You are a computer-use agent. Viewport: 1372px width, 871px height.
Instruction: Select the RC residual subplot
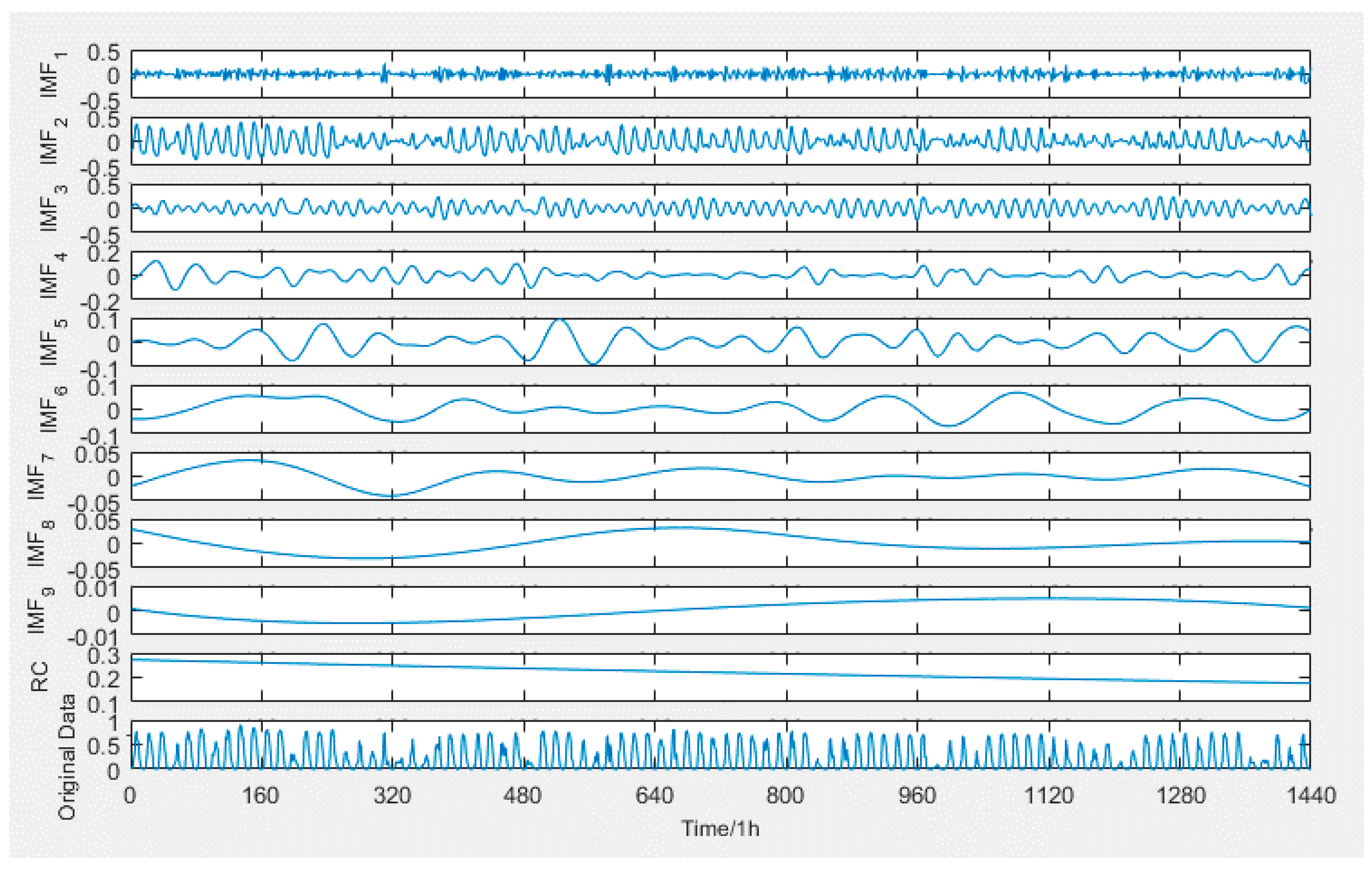tap(720, 677)
